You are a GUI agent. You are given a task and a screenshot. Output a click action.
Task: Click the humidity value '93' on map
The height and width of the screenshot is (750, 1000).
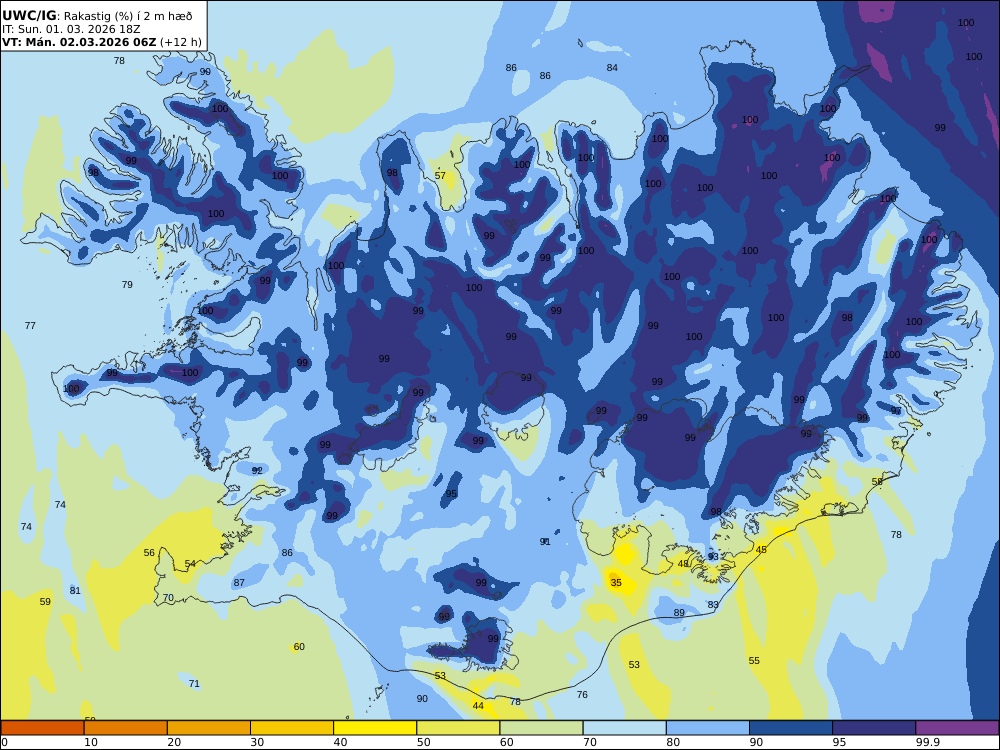[x=713, y=557]
